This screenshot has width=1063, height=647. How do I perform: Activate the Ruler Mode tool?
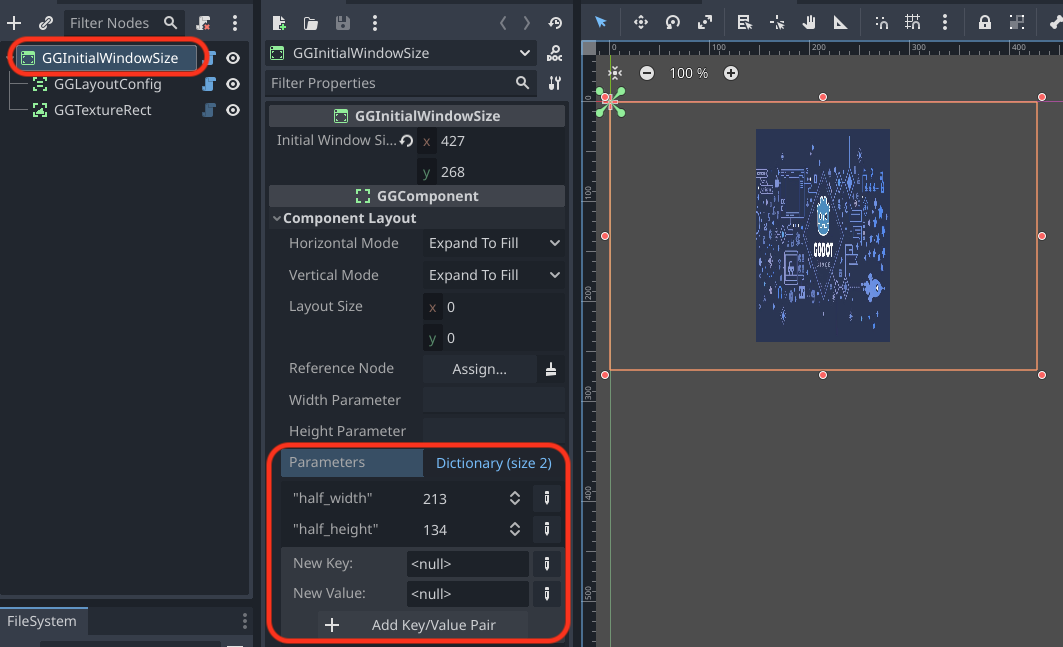point(841,22)
